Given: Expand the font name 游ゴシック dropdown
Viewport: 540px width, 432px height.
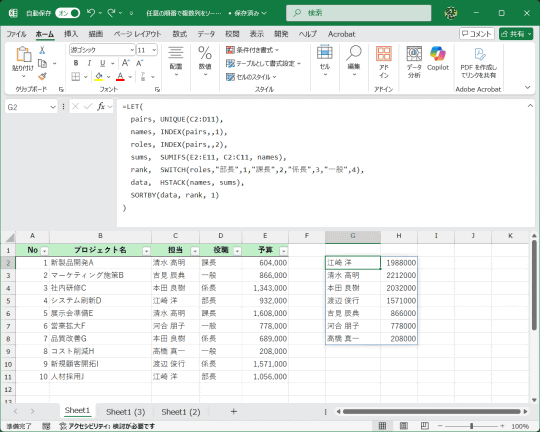Looking at the screenshot, I should [x=132, y=50].
